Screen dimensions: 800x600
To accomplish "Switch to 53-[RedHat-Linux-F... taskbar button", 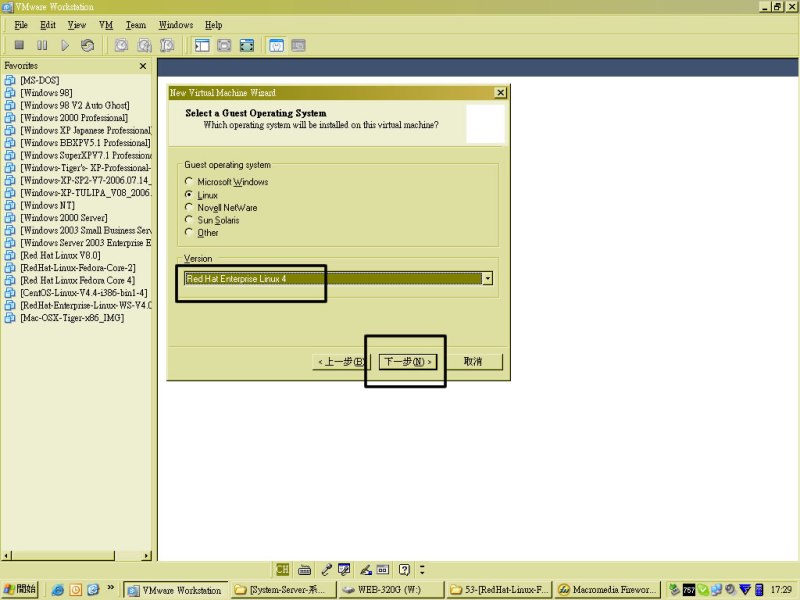I will [500, 590].
